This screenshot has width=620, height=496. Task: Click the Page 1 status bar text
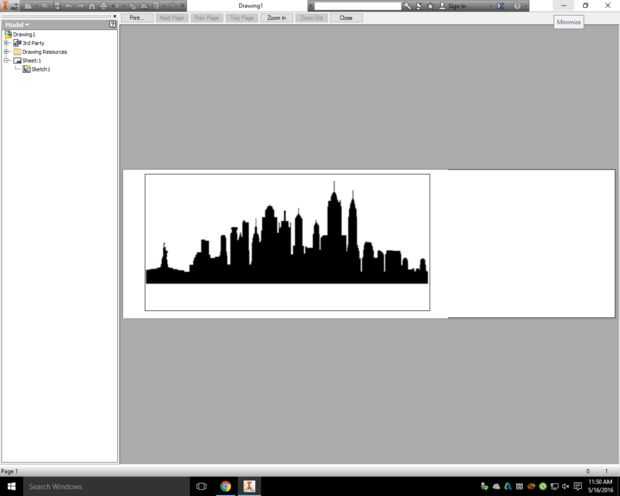click(x=9, y=471)
